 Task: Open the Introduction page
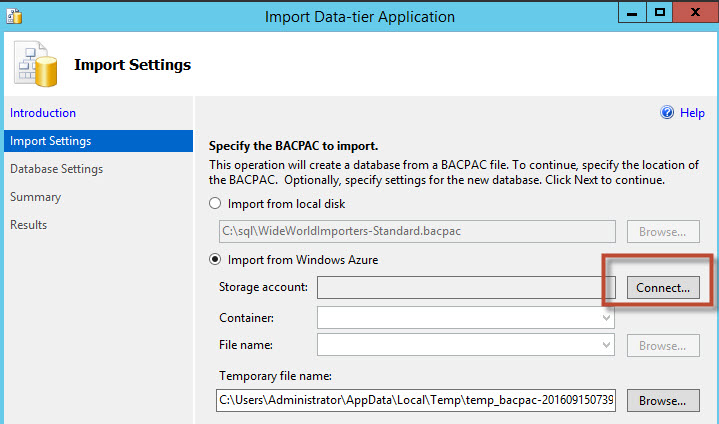pos(43,113)
